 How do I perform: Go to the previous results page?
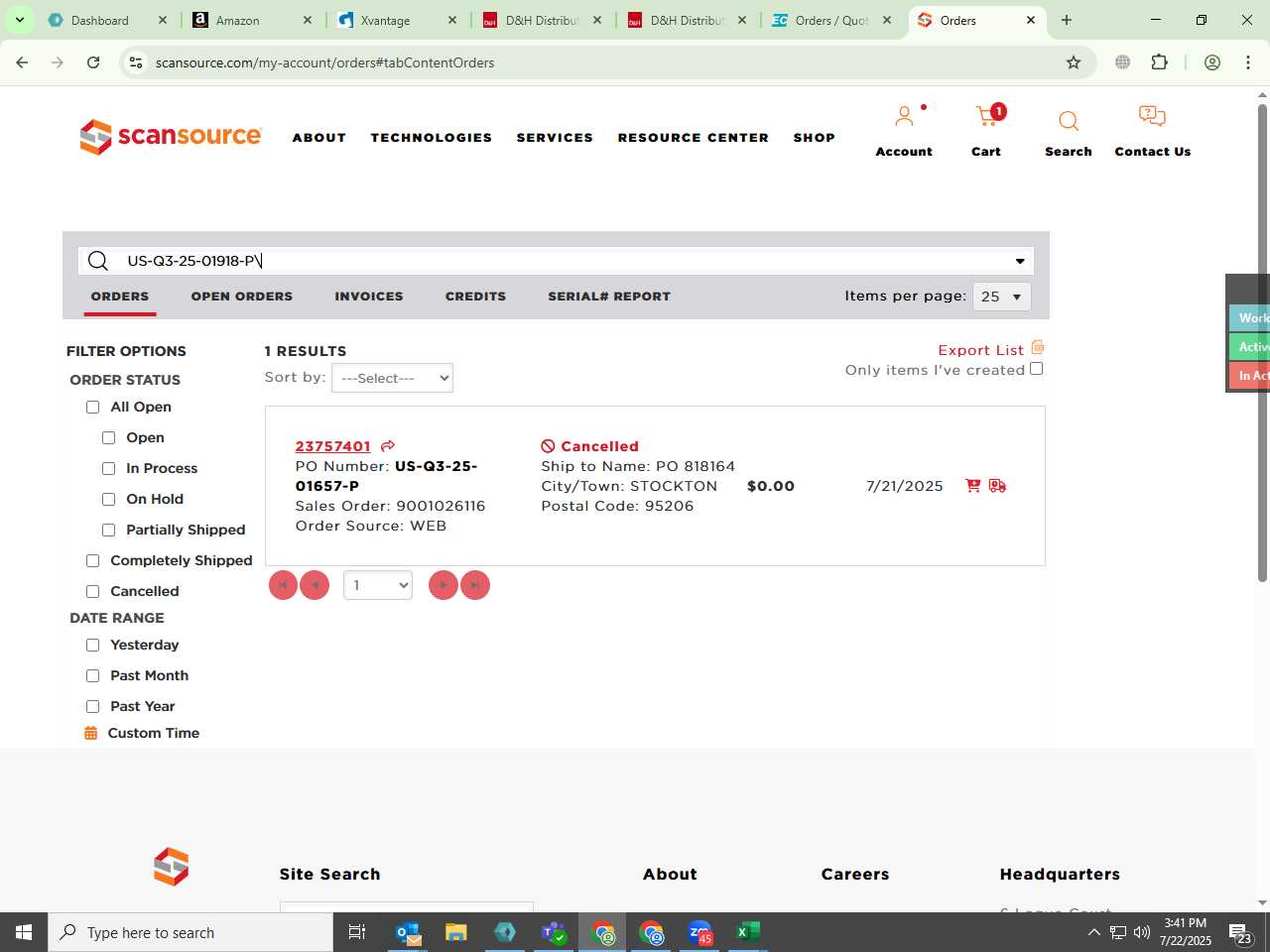tap(315, 585)
